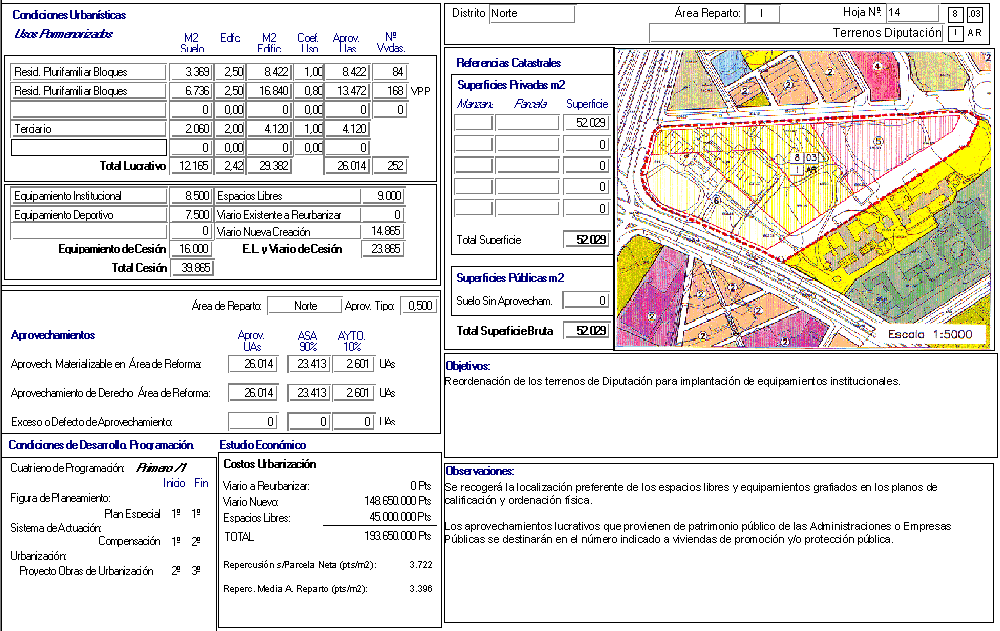Click the Terrenos Diputación title field
This screenshot has width=1000, height=631.
click(x=796, y=33)
